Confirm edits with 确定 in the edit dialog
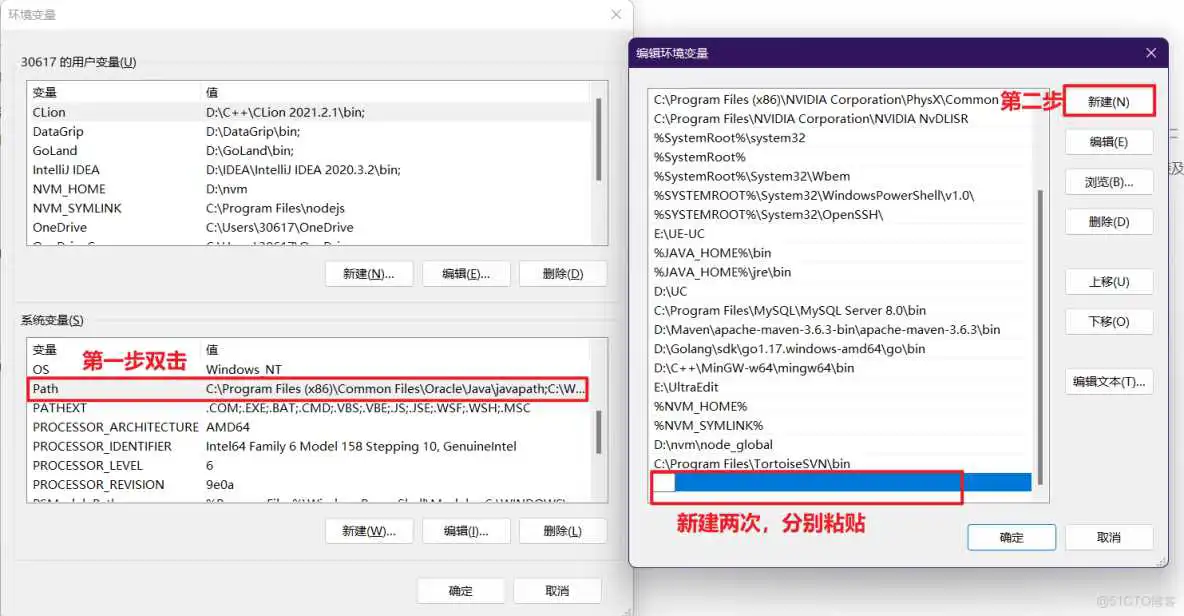 1011,537
